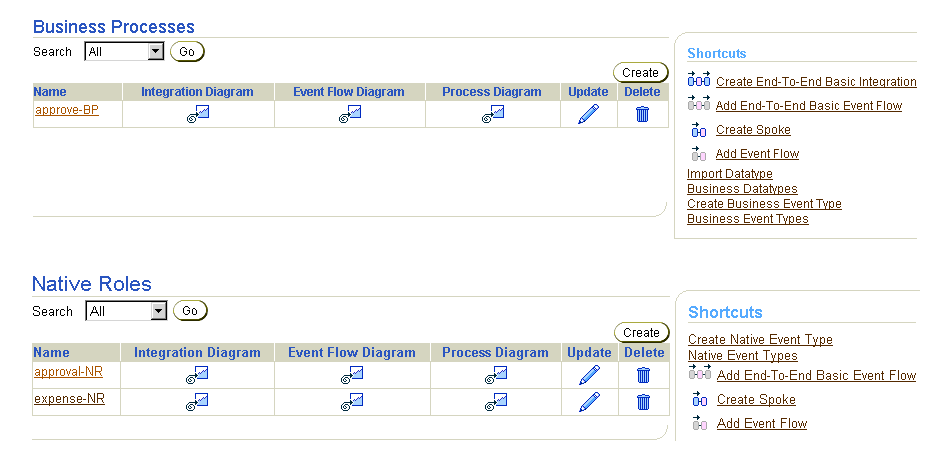
Task: Delete expense-NR using the trash icon
Action: point(643,402)
